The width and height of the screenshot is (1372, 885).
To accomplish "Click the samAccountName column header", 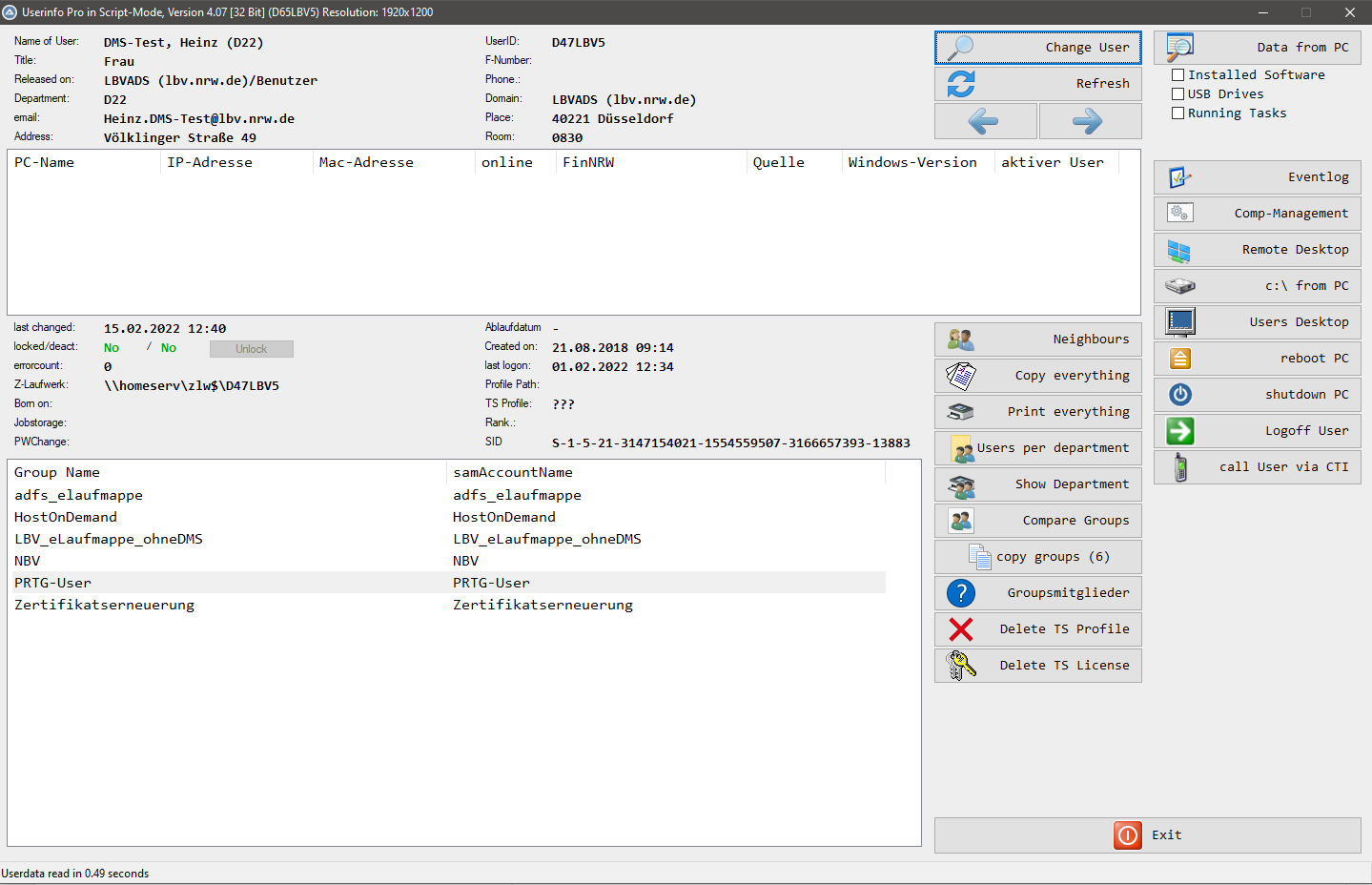I will click(x=666, y=473).
